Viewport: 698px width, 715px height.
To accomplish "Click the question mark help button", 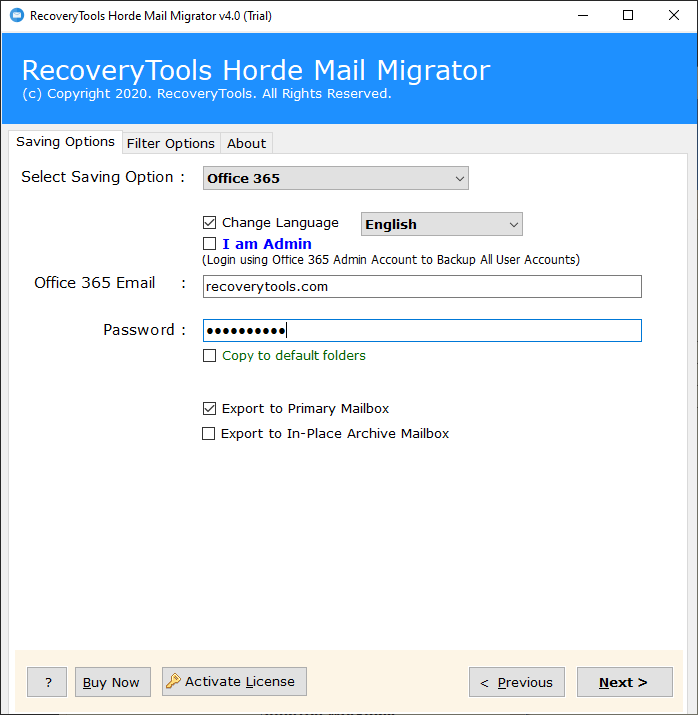I will [x=47, y=682].
